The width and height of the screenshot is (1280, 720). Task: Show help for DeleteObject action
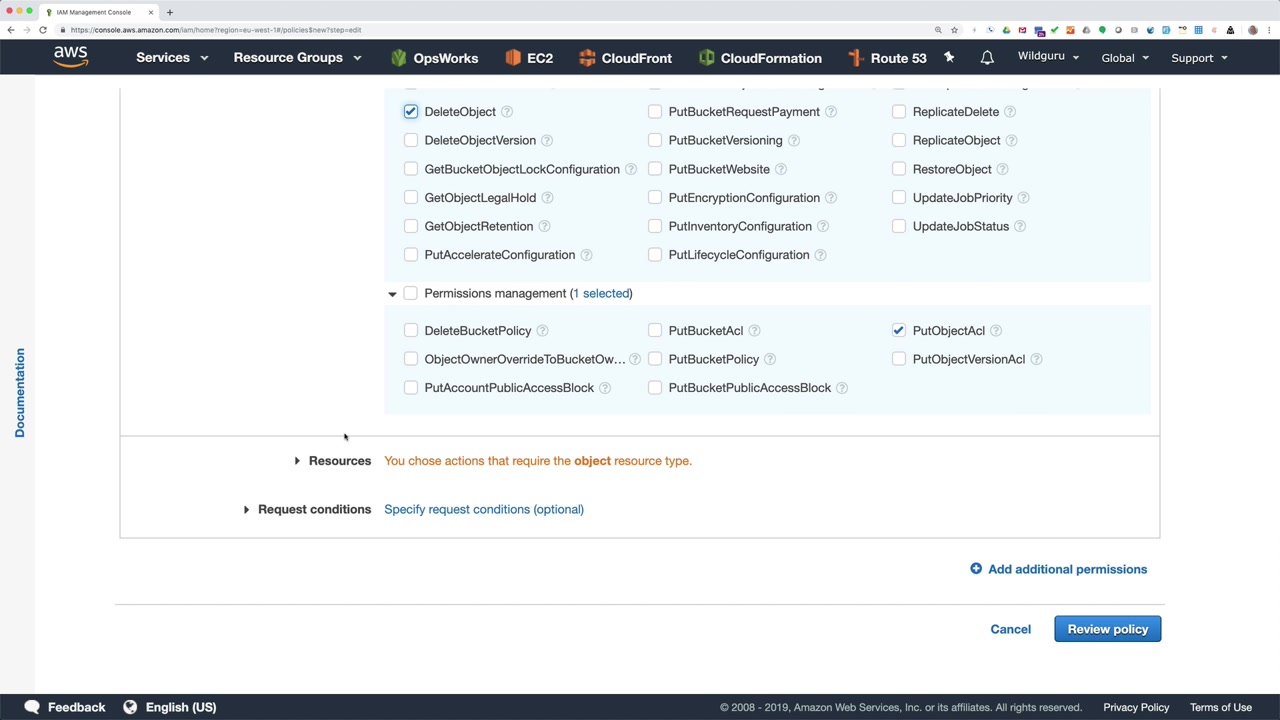[x=507, y=112]
